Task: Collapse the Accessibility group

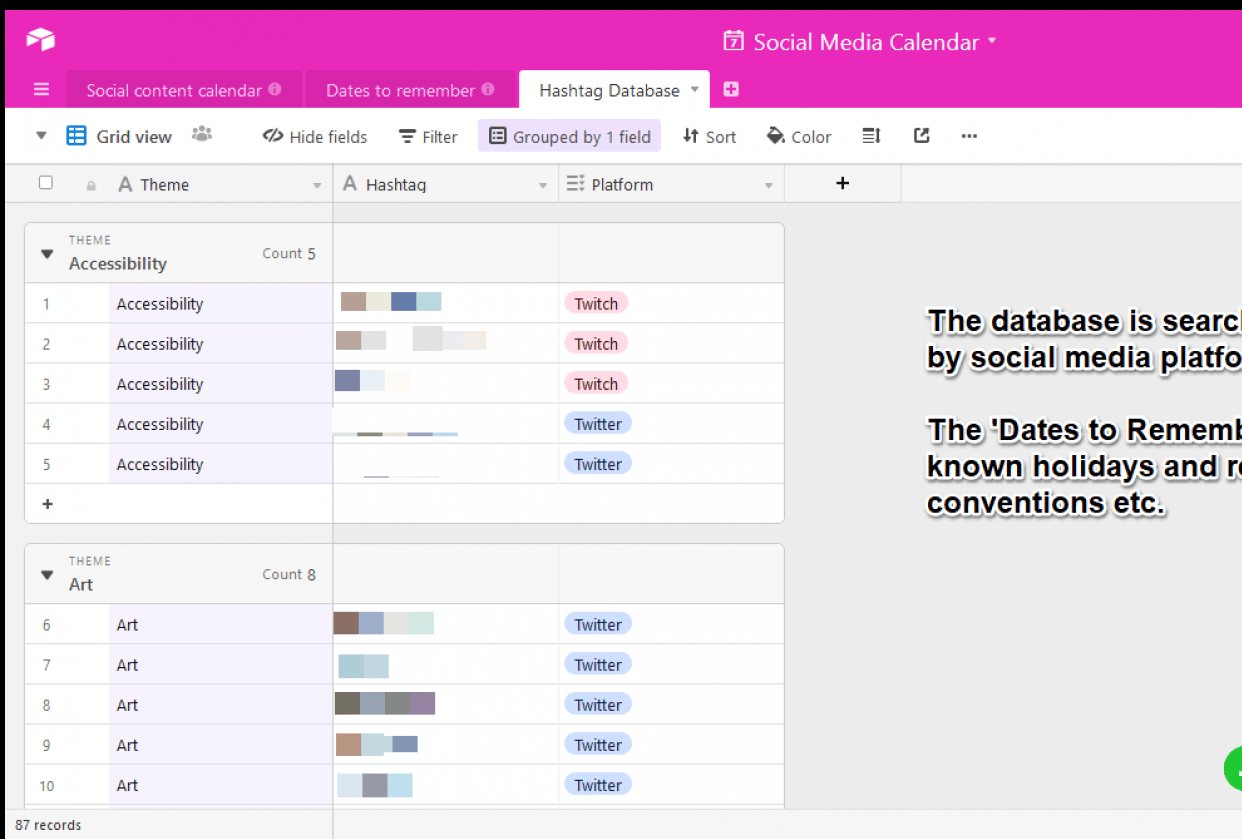Action: pos(46,254)
